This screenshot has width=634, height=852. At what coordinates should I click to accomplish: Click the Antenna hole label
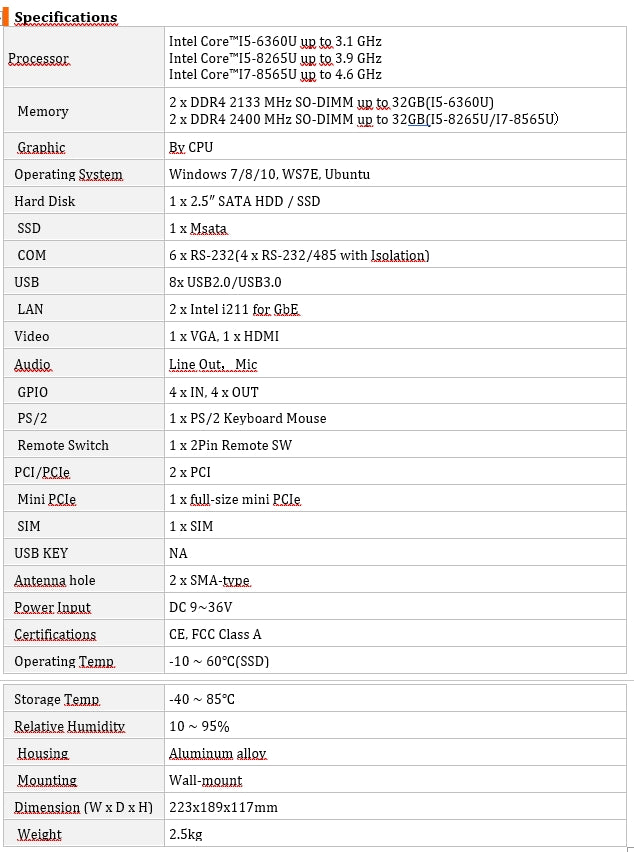click(x=55, y=581)
